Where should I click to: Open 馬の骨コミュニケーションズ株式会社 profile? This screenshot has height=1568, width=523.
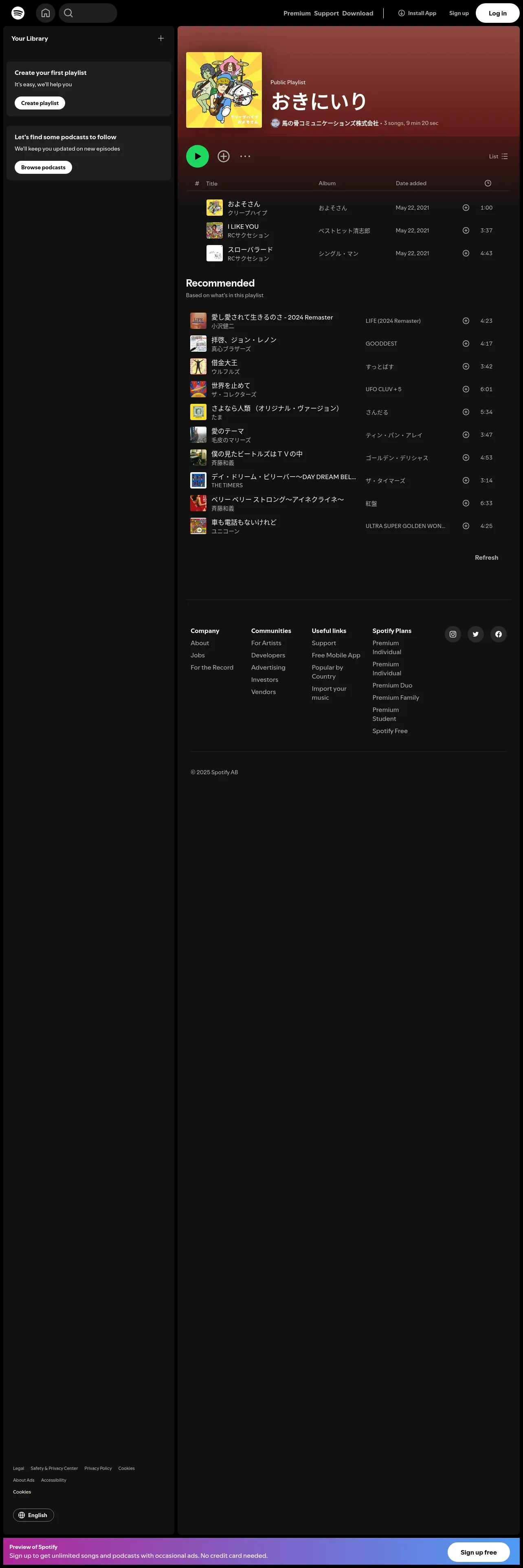tap(330, 123)
